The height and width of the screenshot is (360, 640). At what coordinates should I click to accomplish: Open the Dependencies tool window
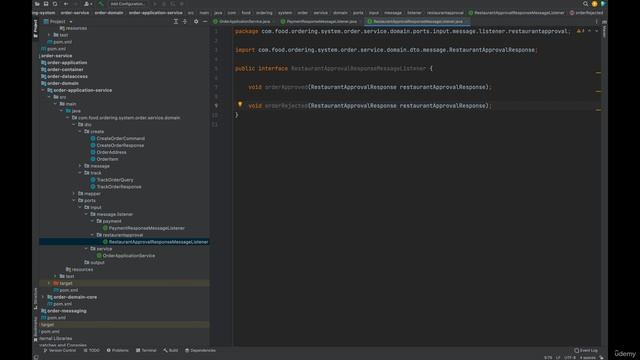coord(200,350)
